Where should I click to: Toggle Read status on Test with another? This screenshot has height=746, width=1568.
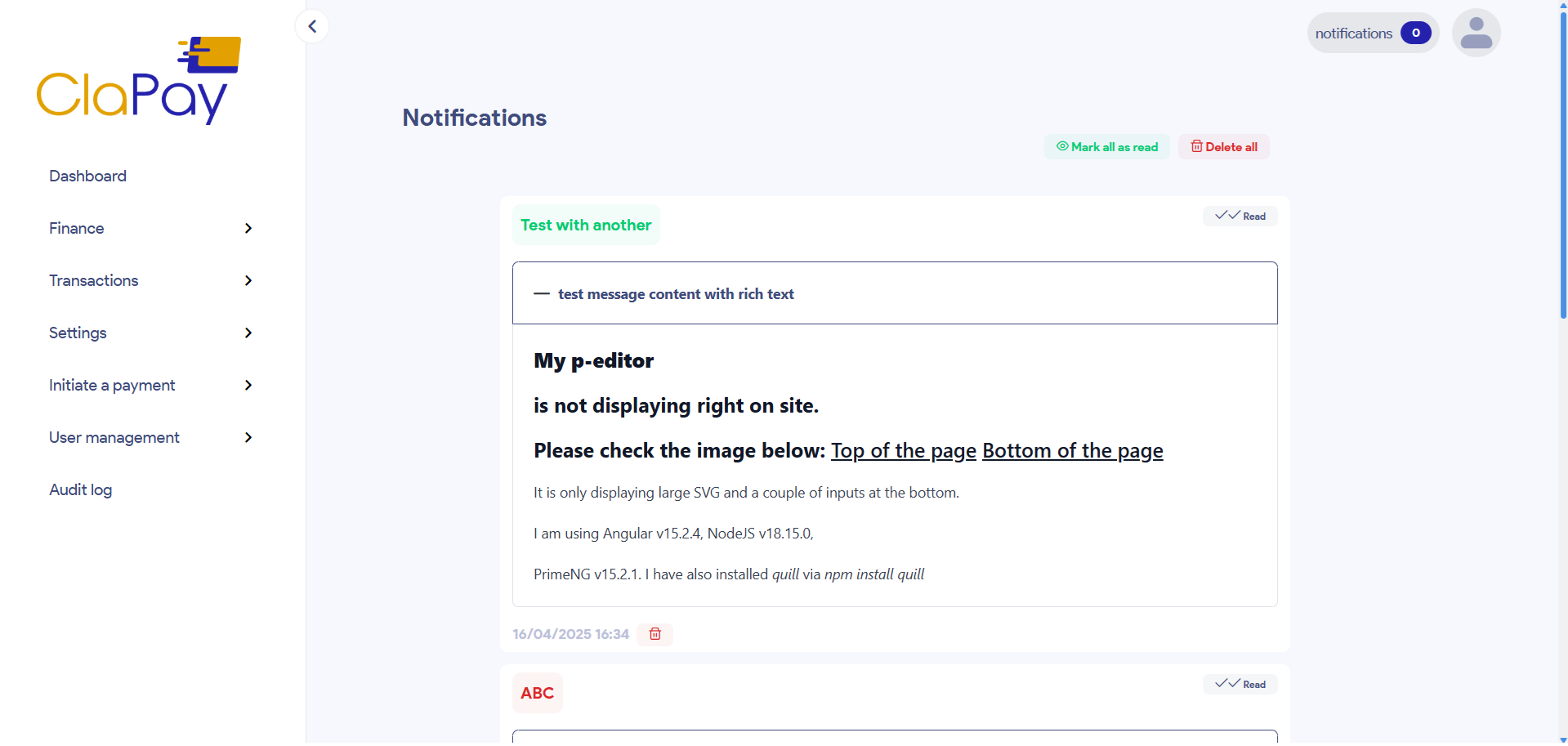(x=1240, y=216)
